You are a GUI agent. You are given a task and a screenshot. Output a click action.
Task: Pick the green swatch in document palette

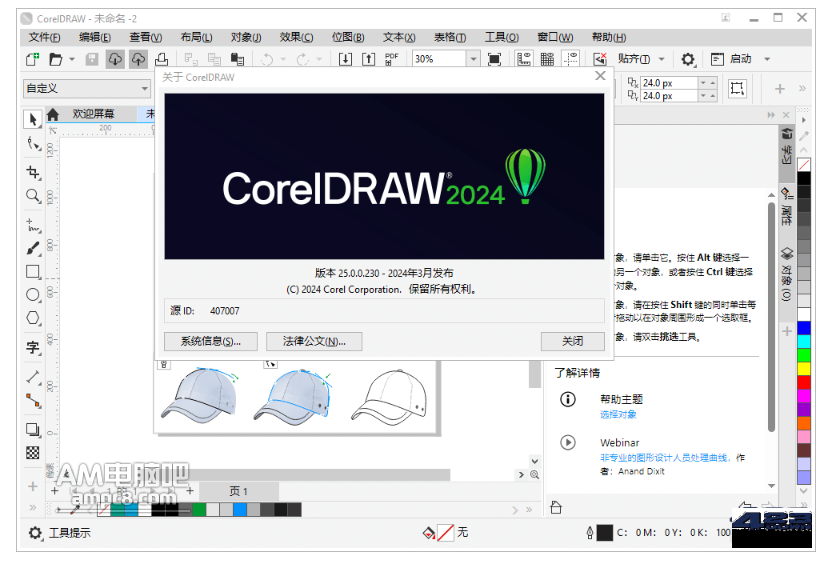point(199,510)
